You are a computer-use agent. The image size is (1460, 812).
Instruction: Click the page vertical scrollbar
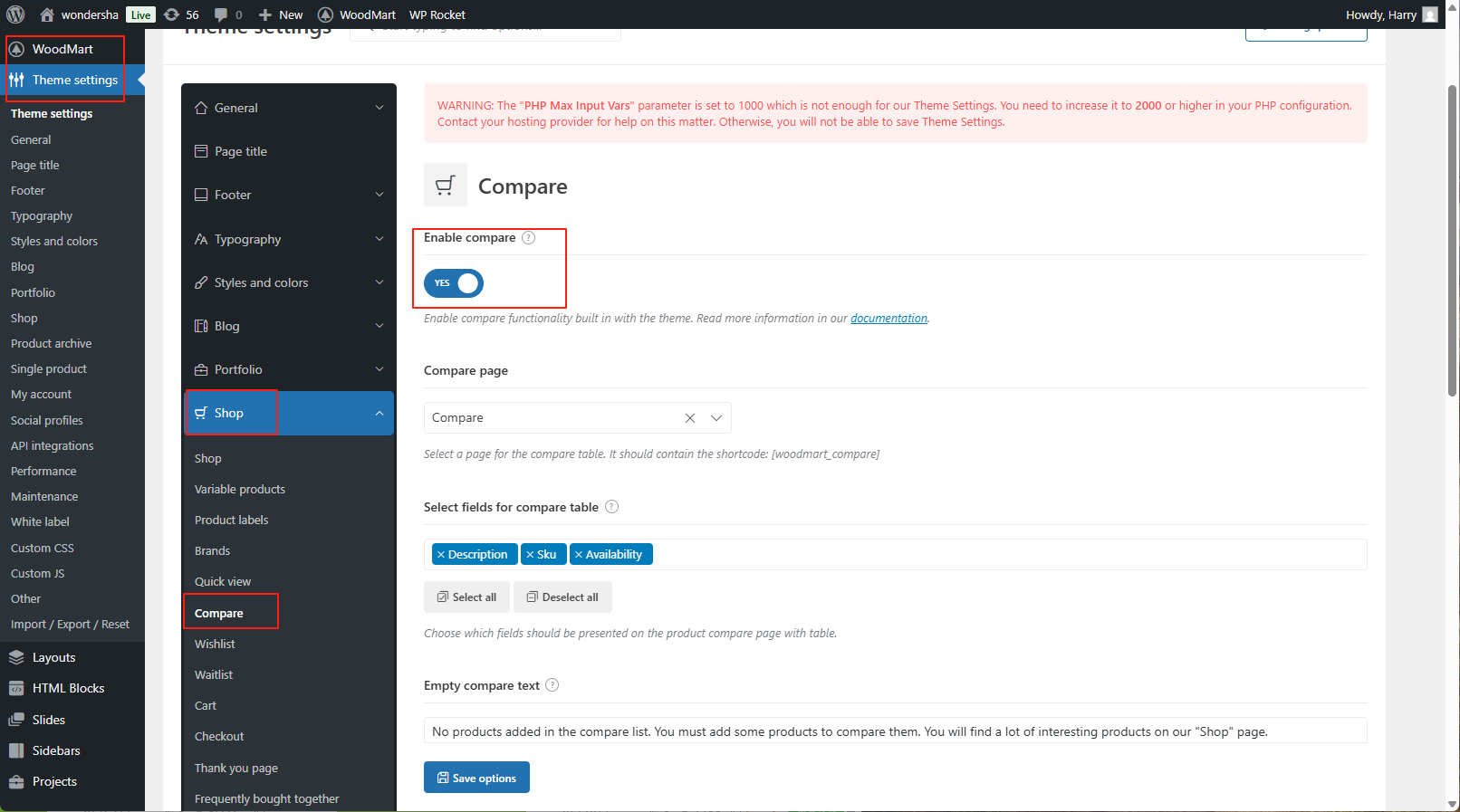coord(1453,241)
